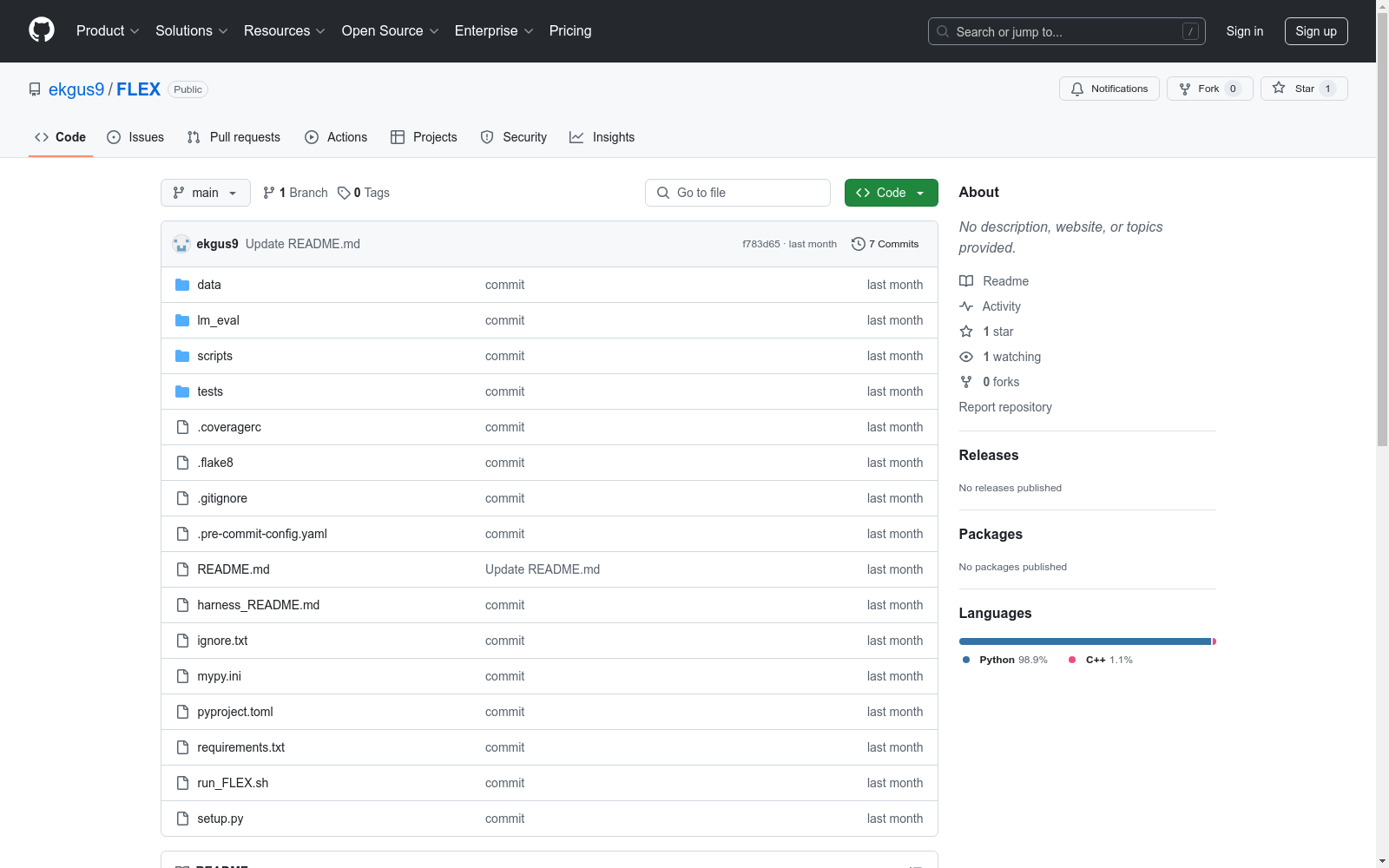Open the Security tab

pyautogui.click(x=514, y=137)
